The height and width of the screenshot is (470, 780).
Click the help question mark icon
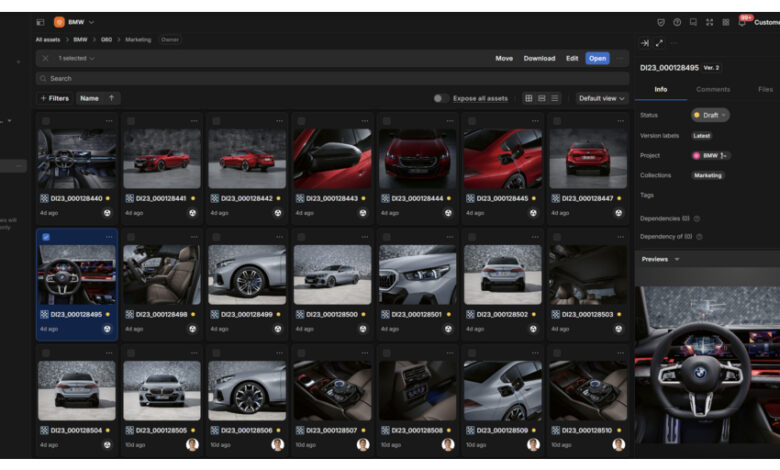click(677, 22)
